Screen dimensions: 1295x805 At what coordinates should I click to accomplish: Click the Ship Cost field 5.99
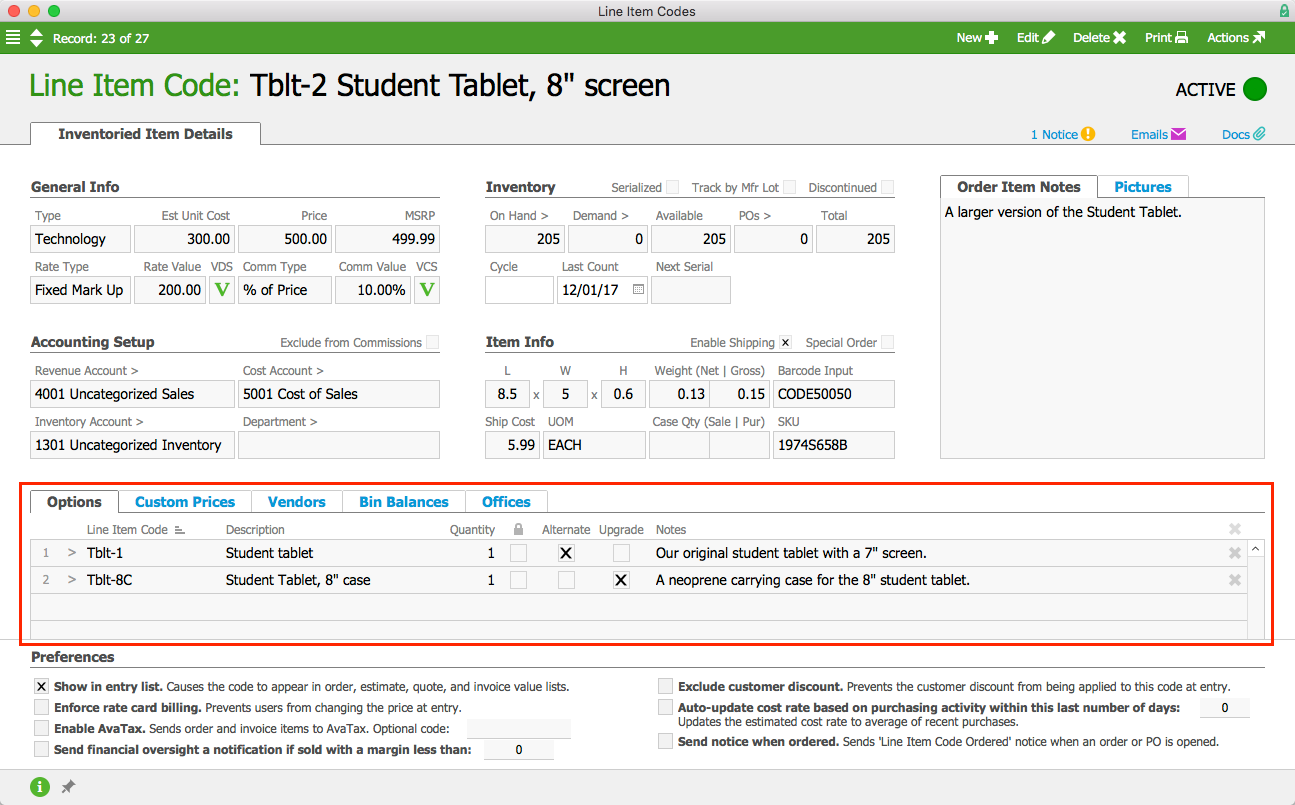coord(512,445)
